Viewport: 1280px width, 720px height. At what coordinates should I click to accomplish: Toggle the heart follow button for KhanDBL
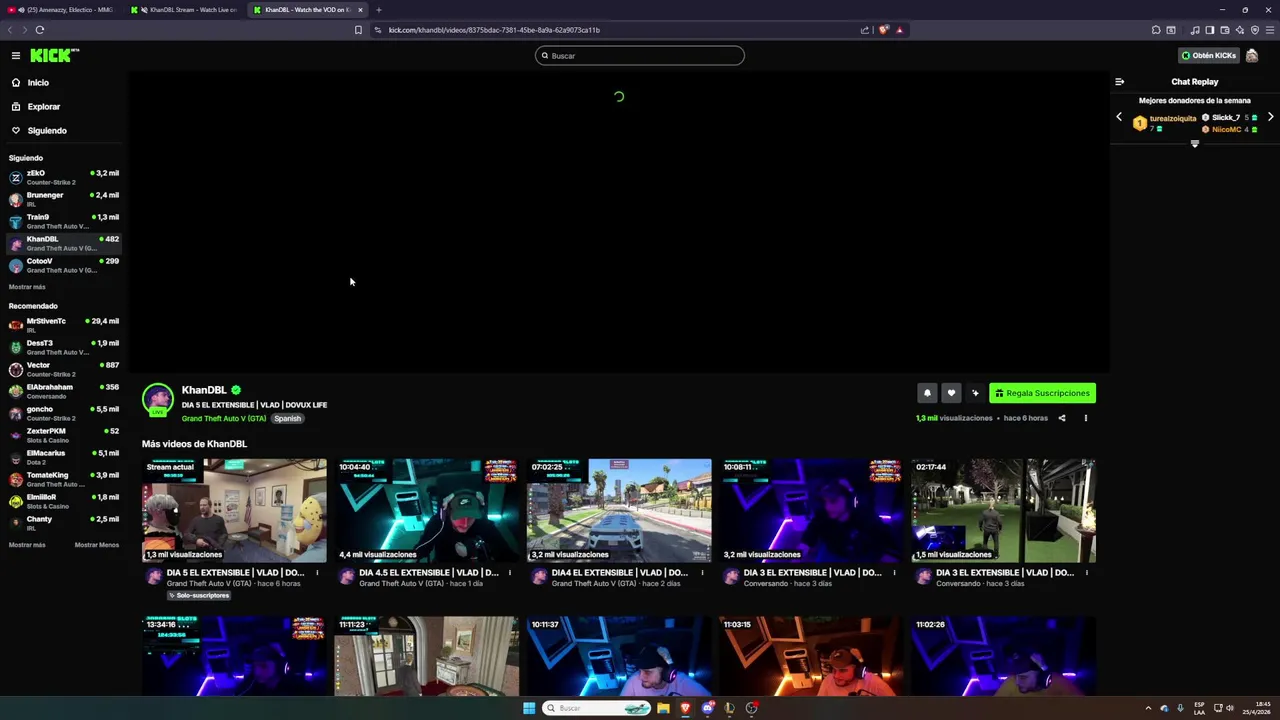[x=951, y=393]
